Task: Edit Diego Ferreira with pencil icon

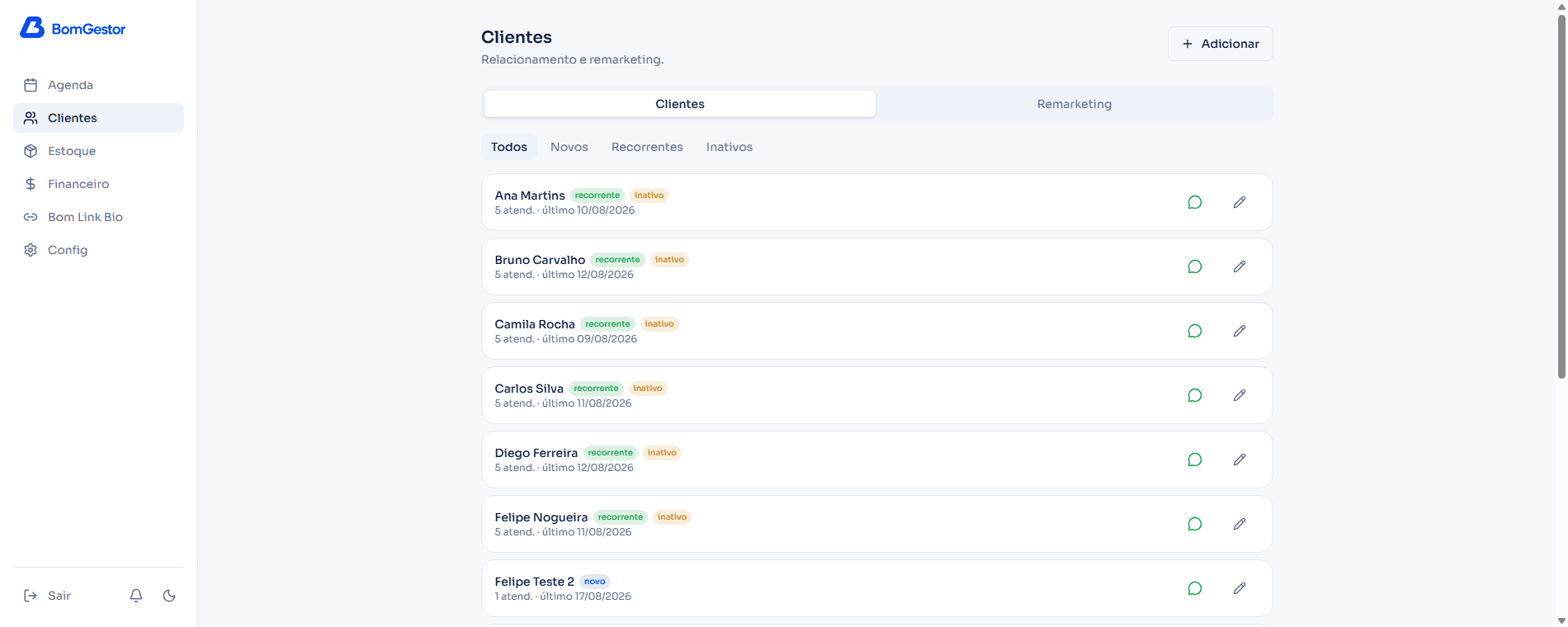Action: pyautogui.click(x=1240, y=460)
